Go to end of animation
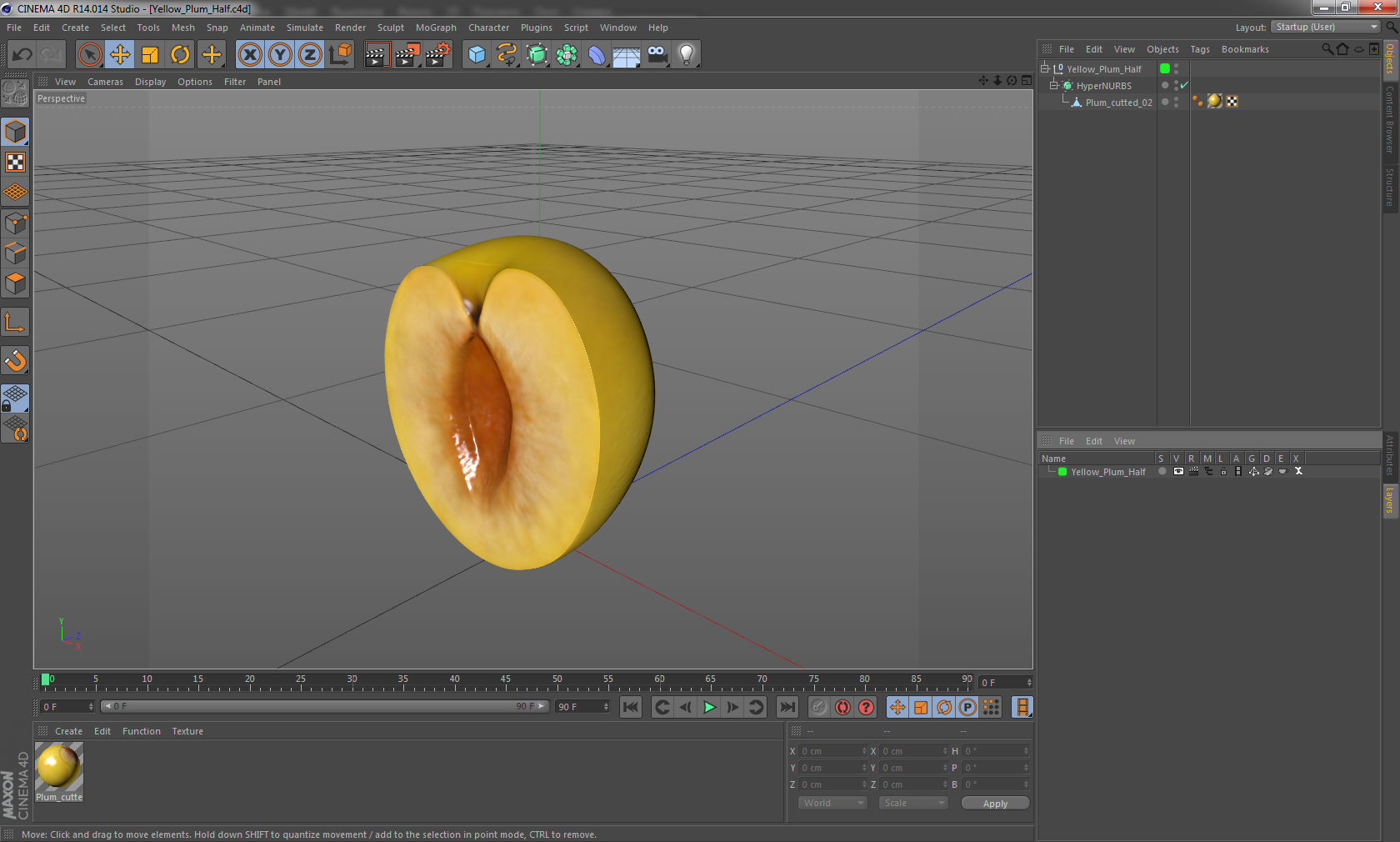The width and height of the screenshot is (1400, 842). click(x=787, y=707)
